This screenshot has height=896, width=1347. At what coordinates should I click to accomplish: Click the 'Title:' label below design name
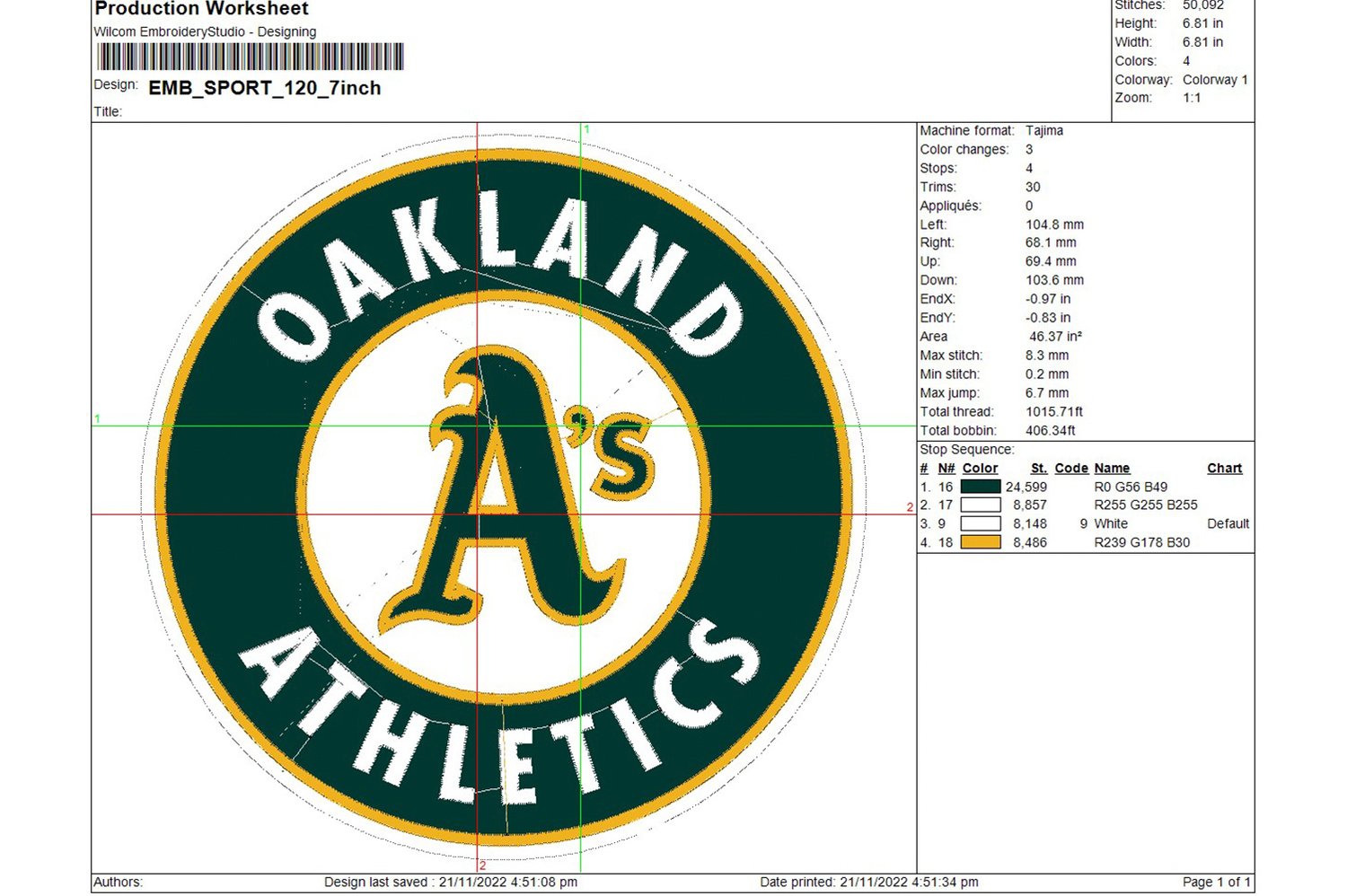(x=108, y=112)
